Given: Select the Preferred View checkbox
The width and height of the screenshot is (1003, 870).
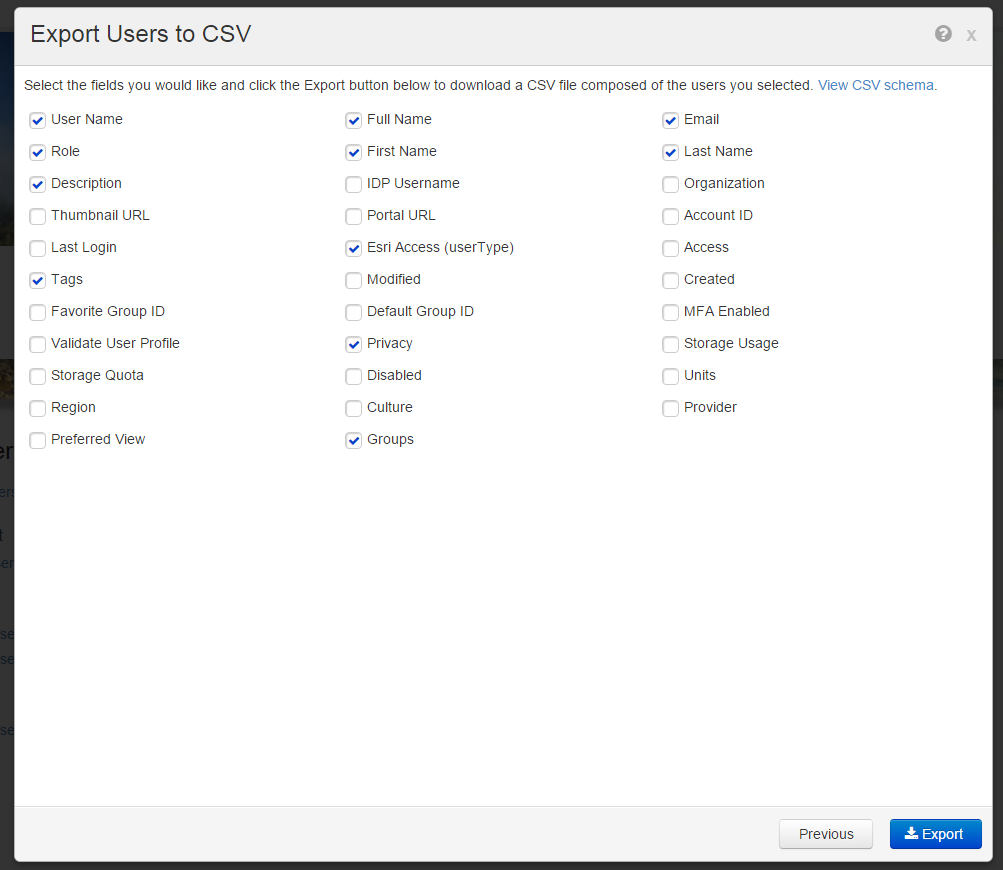Looking at the screenshot, I should [x=38, y=441].
